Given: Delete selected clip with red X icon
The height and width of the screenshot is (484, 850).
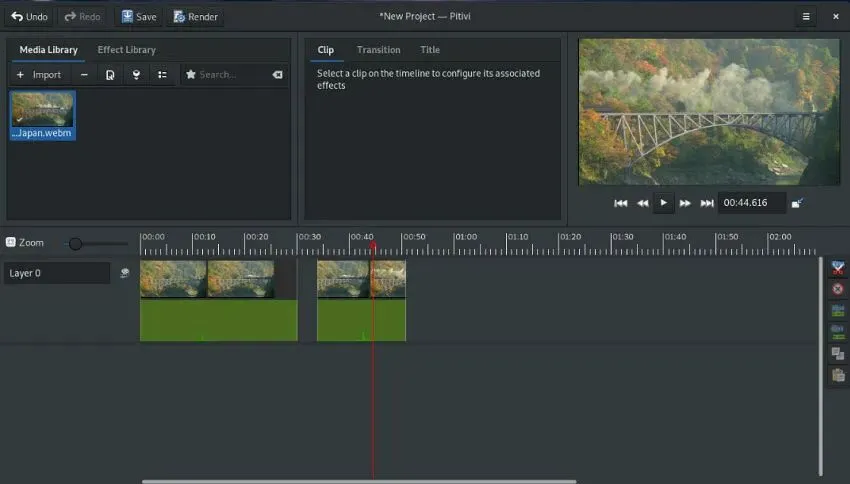Looking at the screenshot, I should pos(838,289).
